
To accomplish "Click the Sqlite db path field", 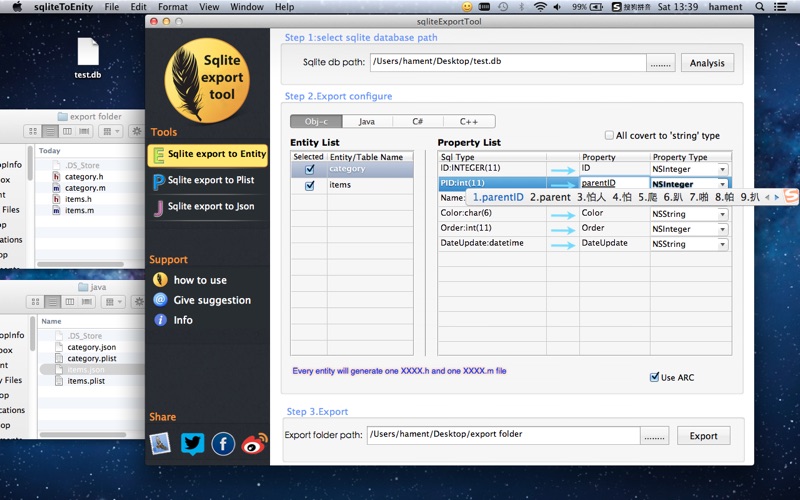I will click(508, 62).
